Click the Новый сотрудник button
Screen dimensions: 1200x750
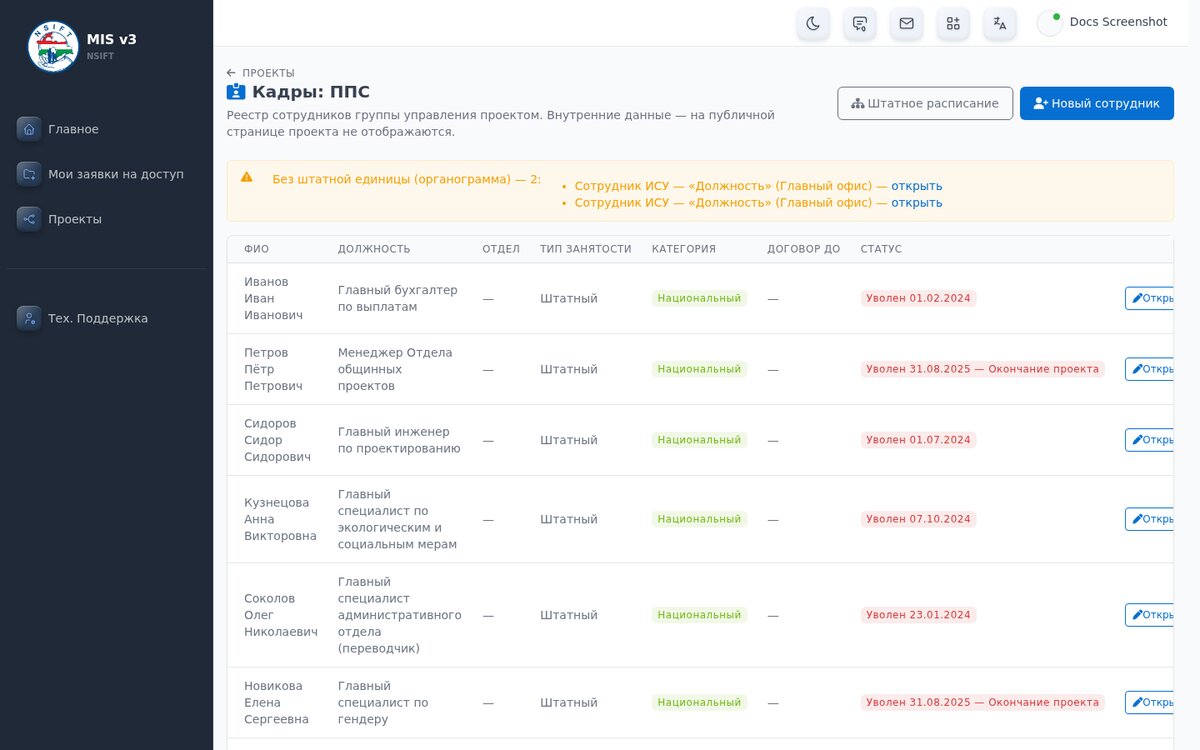point(1097,103)
